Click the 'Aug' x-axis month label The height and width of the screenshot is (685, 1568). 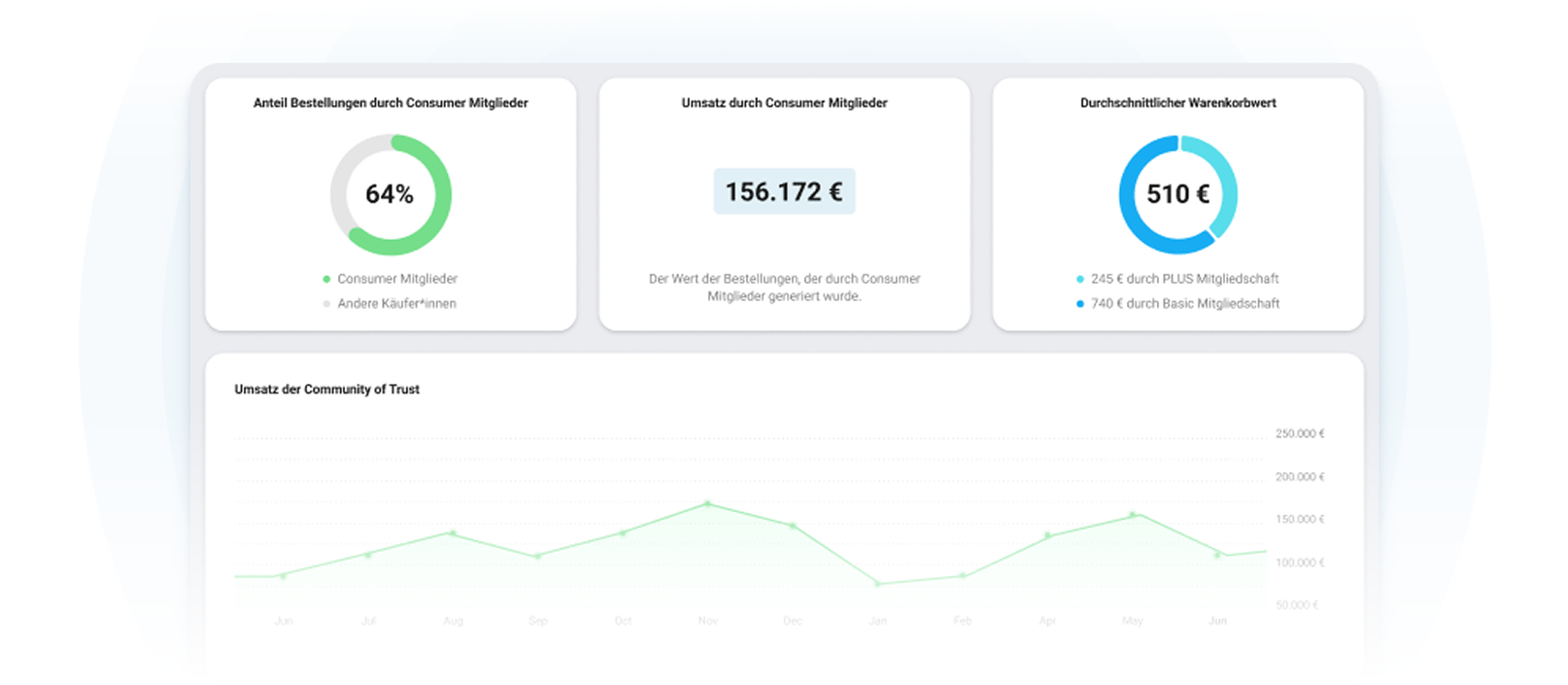click(453, 621)
